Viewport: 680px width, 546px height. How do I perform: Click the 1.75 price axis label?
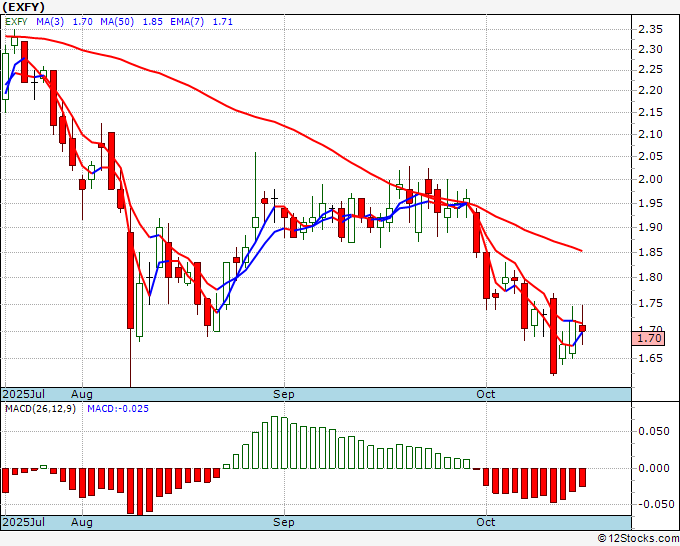[x=650, y=304]
